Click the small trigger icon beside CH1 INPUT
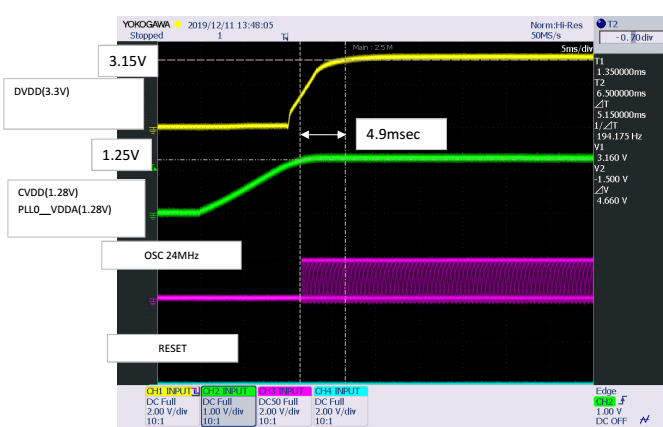This screenshot has height=427, width=663. point(195,391)
